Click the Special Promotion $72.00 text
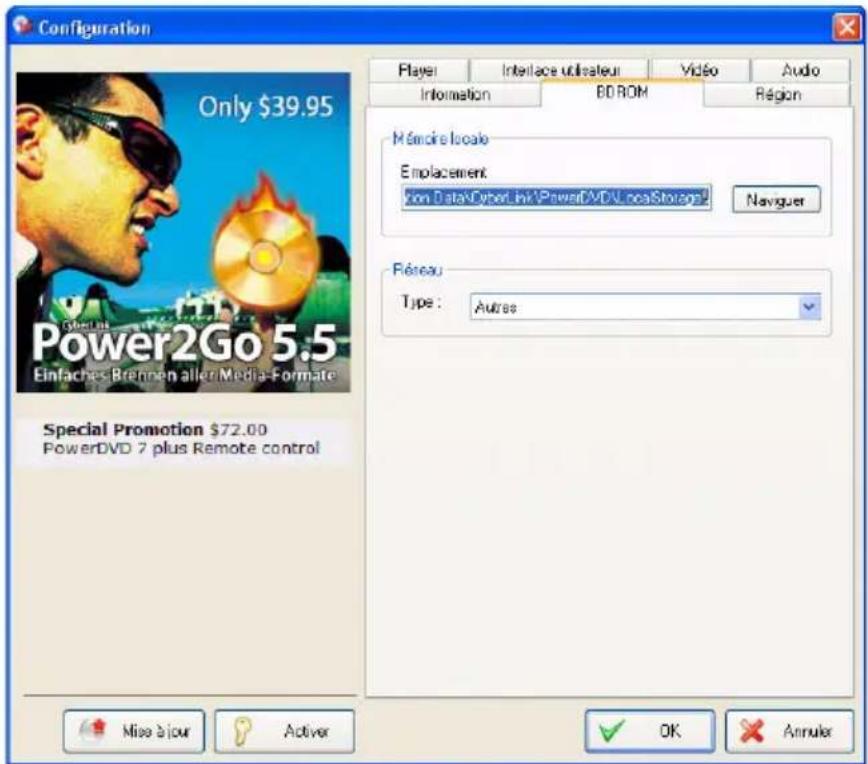Screen dimensions: 868x764 click(x=155, y=430)
